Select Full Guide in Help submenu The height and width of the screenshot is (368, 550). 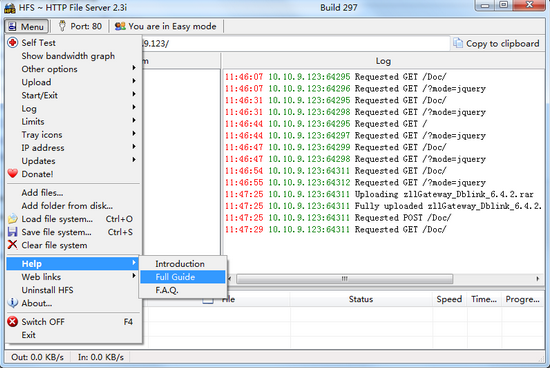coord(183,277)
